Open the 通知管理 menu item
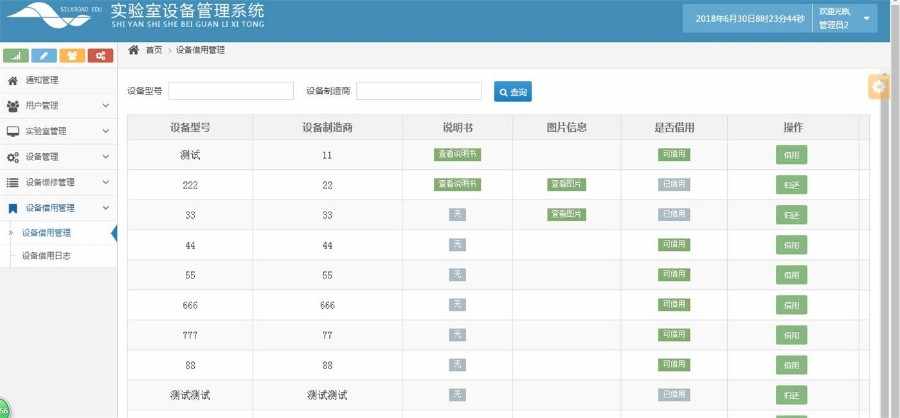Image resolution: width=900 pixels, height=418 pixels. [x=59, y=80]
